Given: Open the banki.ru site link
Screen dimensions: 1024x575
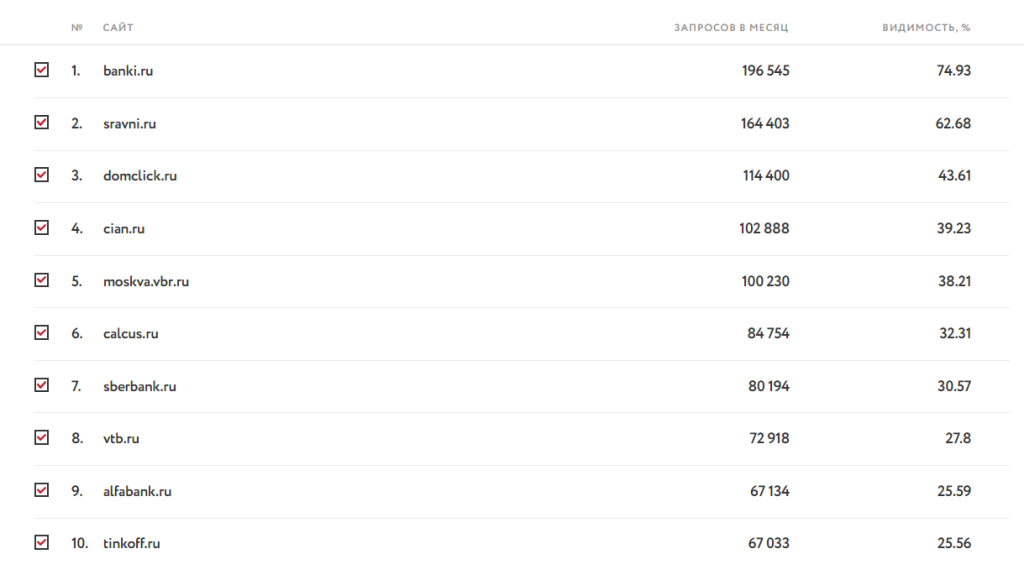Looking at the screenshot, I should click(x=128, y=71).
